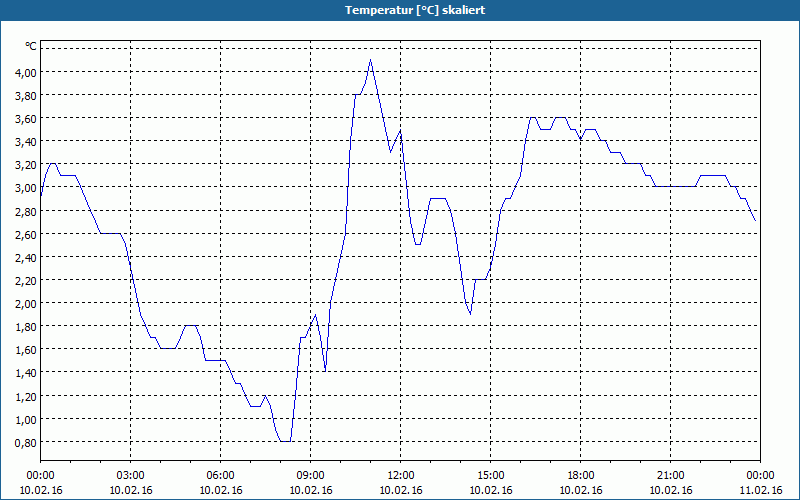Viewport: 800px width, 500px height.
Task: Click the 15:00 time label
Action: [x=491, y=476]
